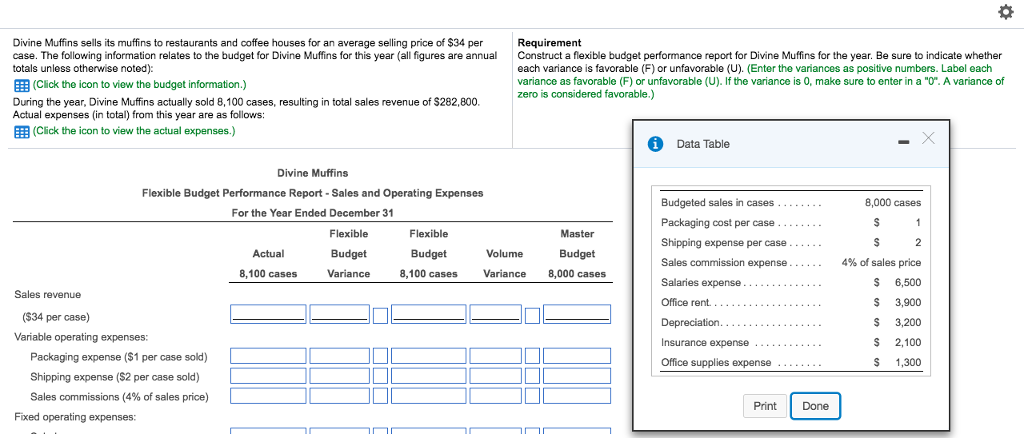The height and width of the screenshot is (438, 1024).
Task: Select Sales commissions volume variance F/U box
Action: coord(532,396)
